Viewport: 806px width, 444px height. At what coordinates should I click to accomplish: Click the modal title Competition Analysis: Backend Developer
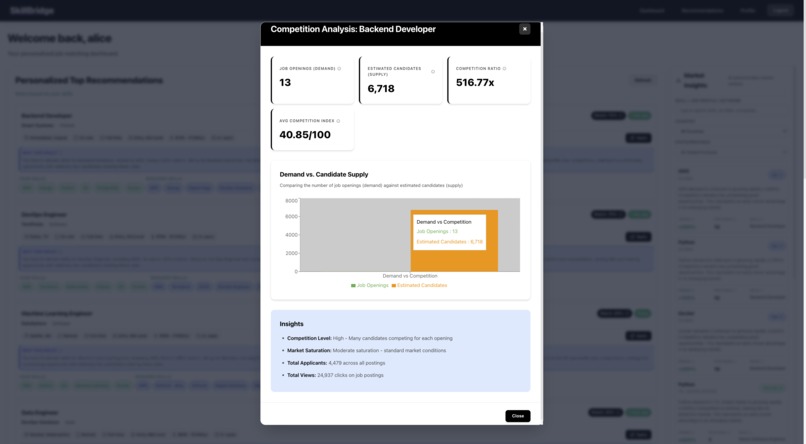click(353, 29)
